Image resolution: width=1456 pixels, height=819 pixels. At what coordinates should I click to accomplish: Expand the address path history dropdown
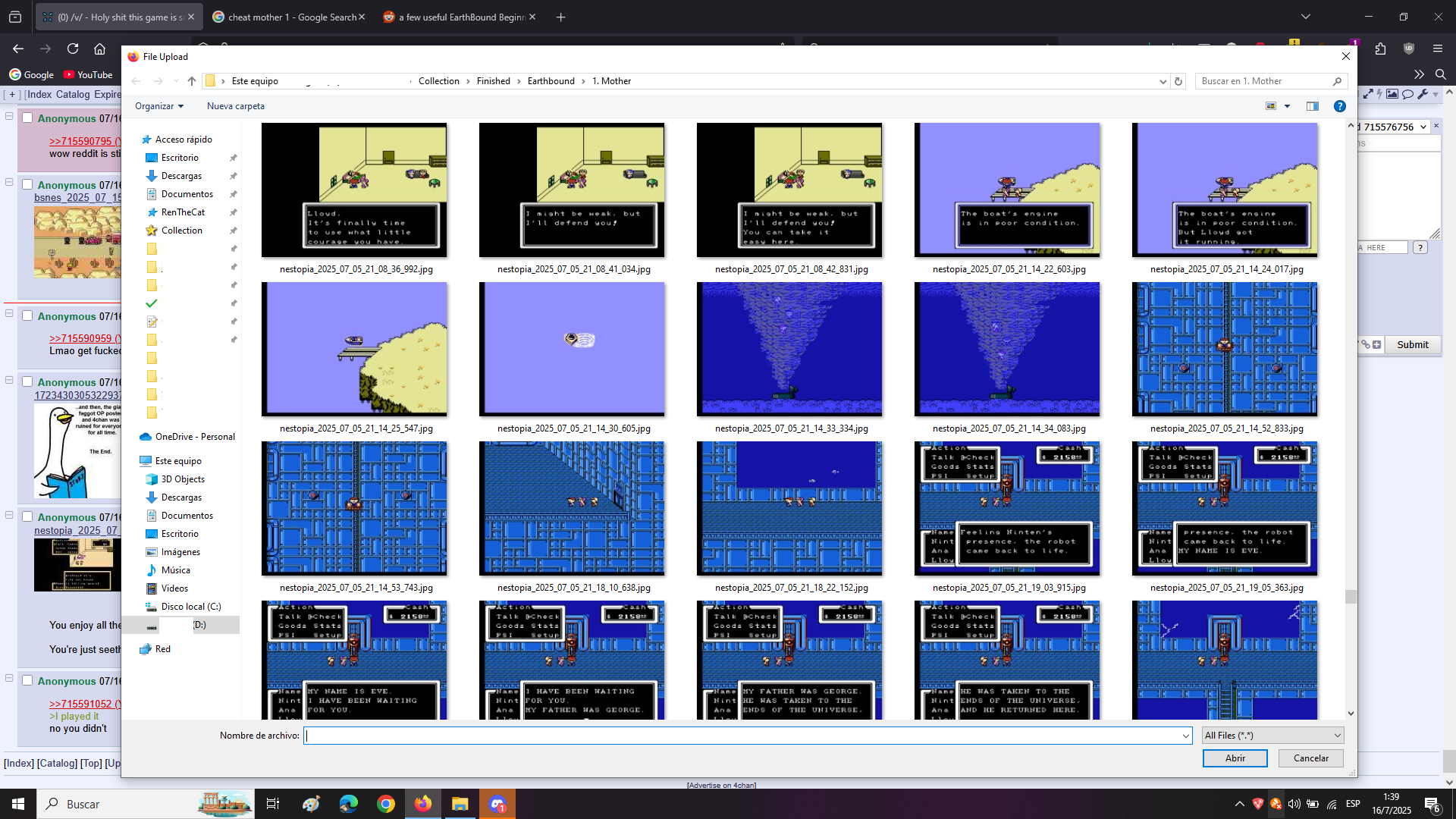click(1163, 81)
